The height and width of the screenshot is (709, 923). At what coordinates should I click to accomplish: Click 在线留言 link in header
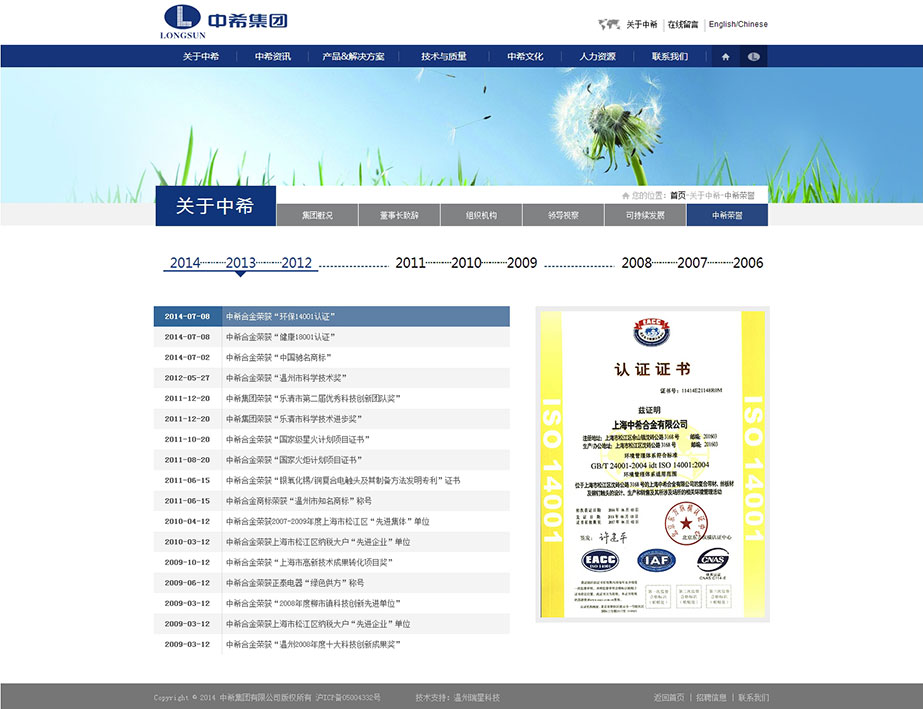(683, 24)
